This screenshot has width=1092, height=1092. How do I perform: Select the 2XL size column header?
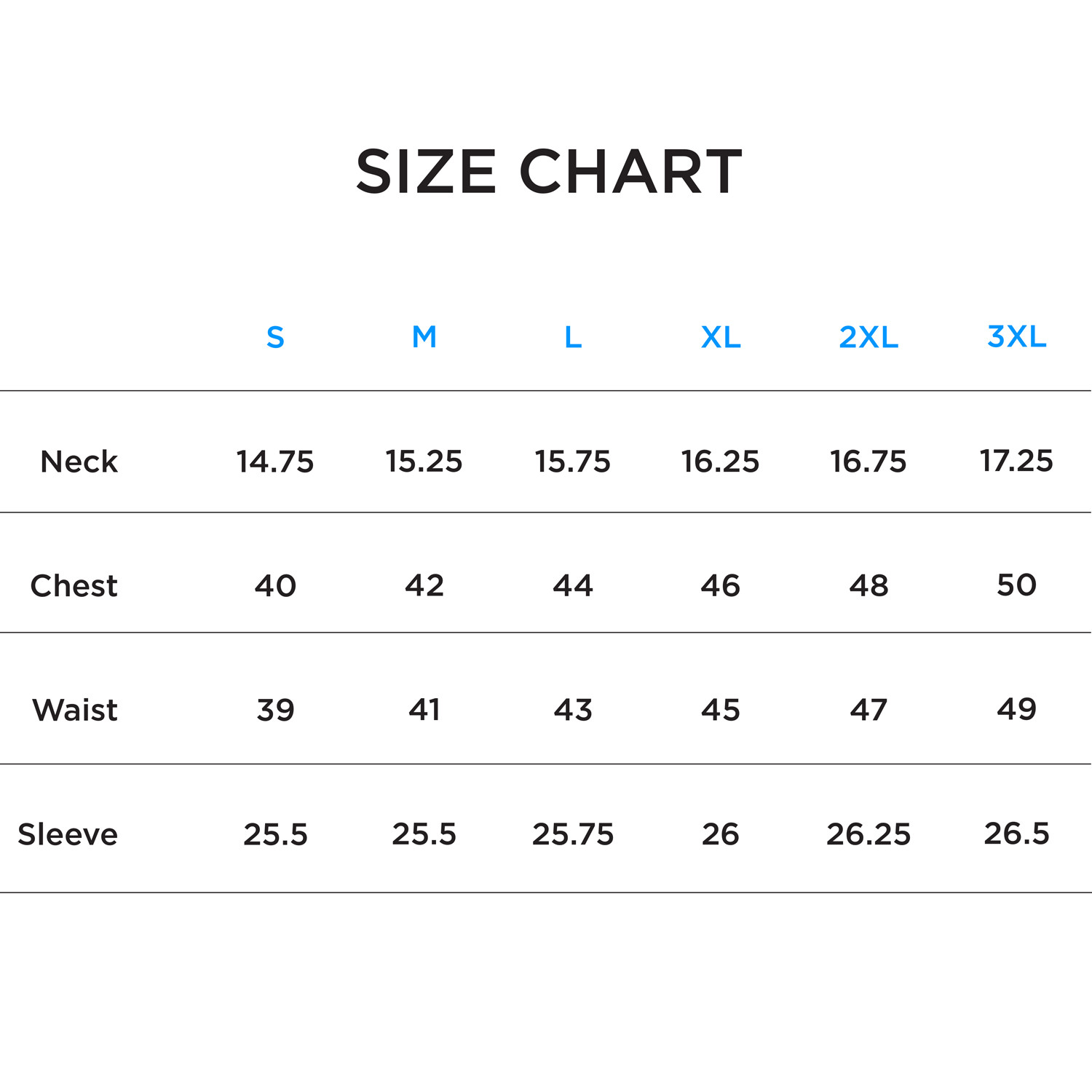point(869,337)
